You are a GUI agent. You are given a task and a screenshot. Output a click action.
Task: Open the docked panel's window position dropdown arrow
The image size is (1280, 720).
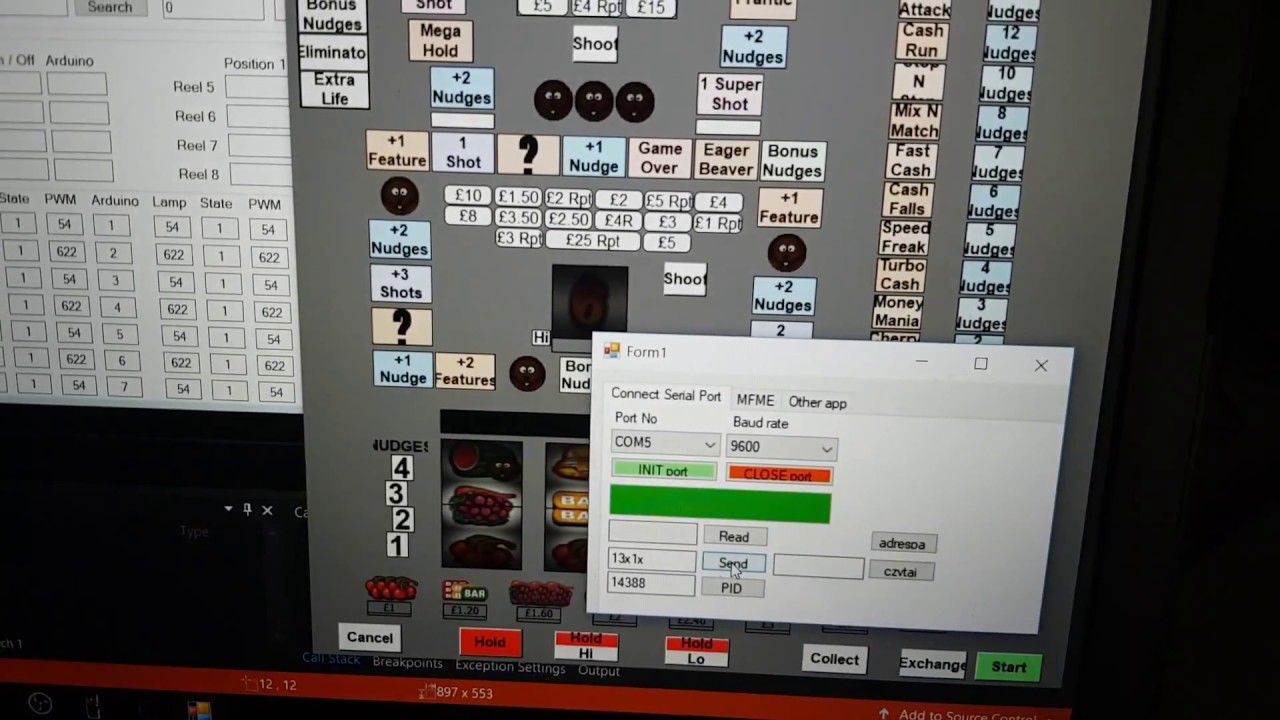coord(229,509)
